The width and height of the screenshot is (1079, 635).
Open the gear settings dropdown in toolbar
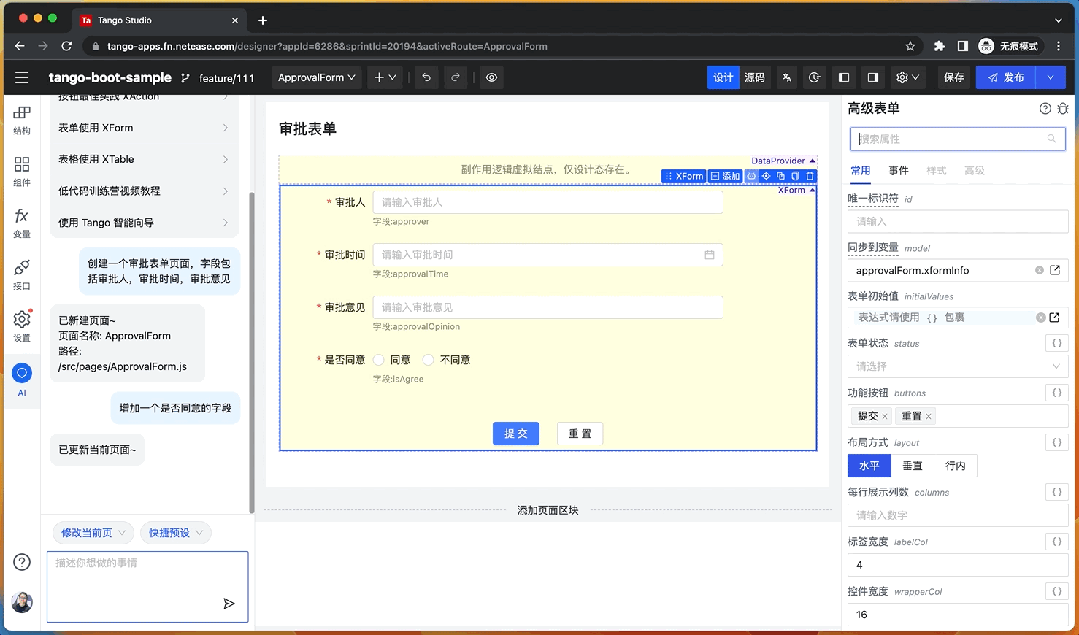(907, 78)
